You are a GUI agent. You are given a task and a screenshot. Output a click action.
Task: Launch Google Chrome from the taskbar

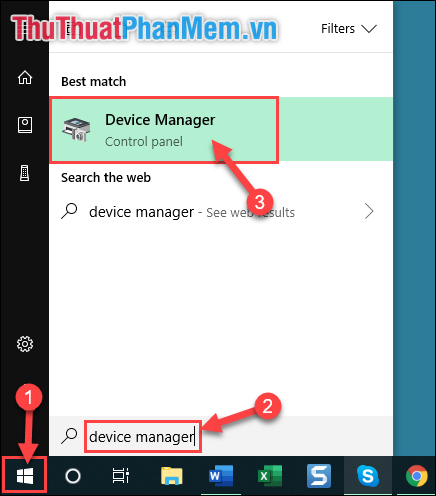click(417, 476)
